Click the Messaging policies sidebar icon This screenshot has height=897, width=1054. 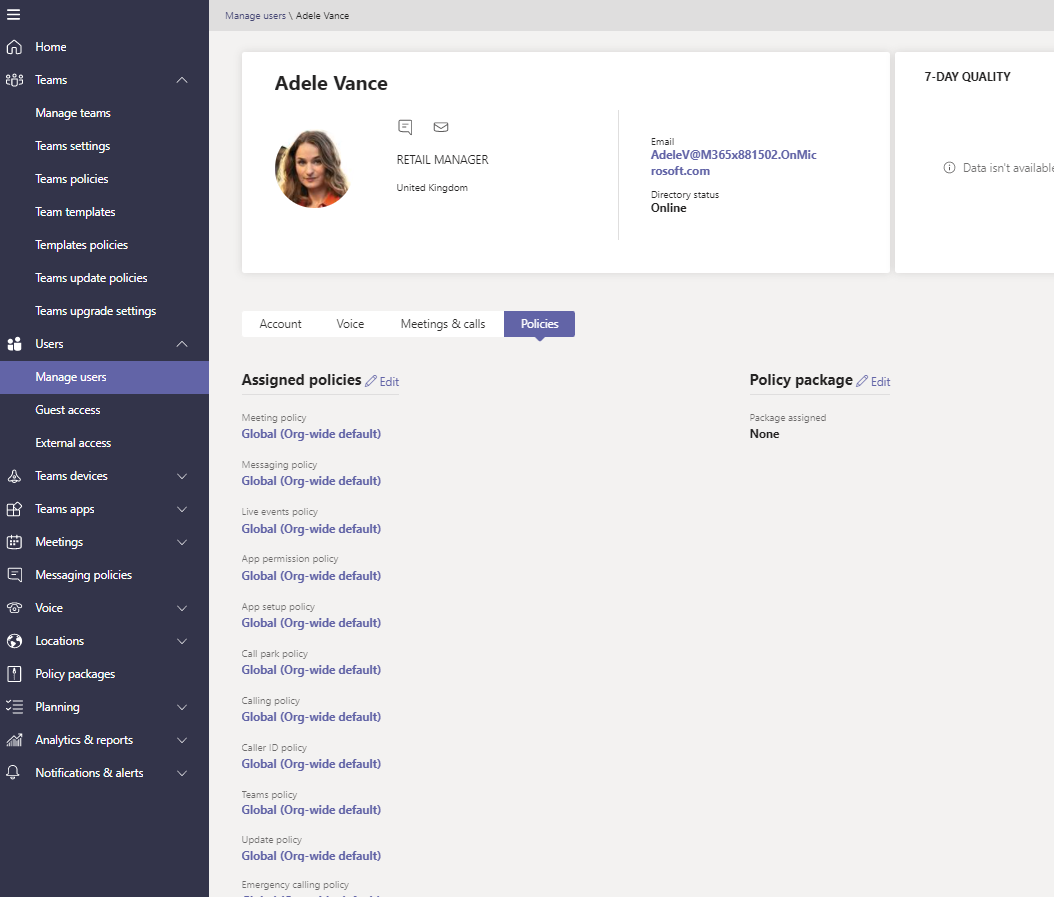pos(14,575)
